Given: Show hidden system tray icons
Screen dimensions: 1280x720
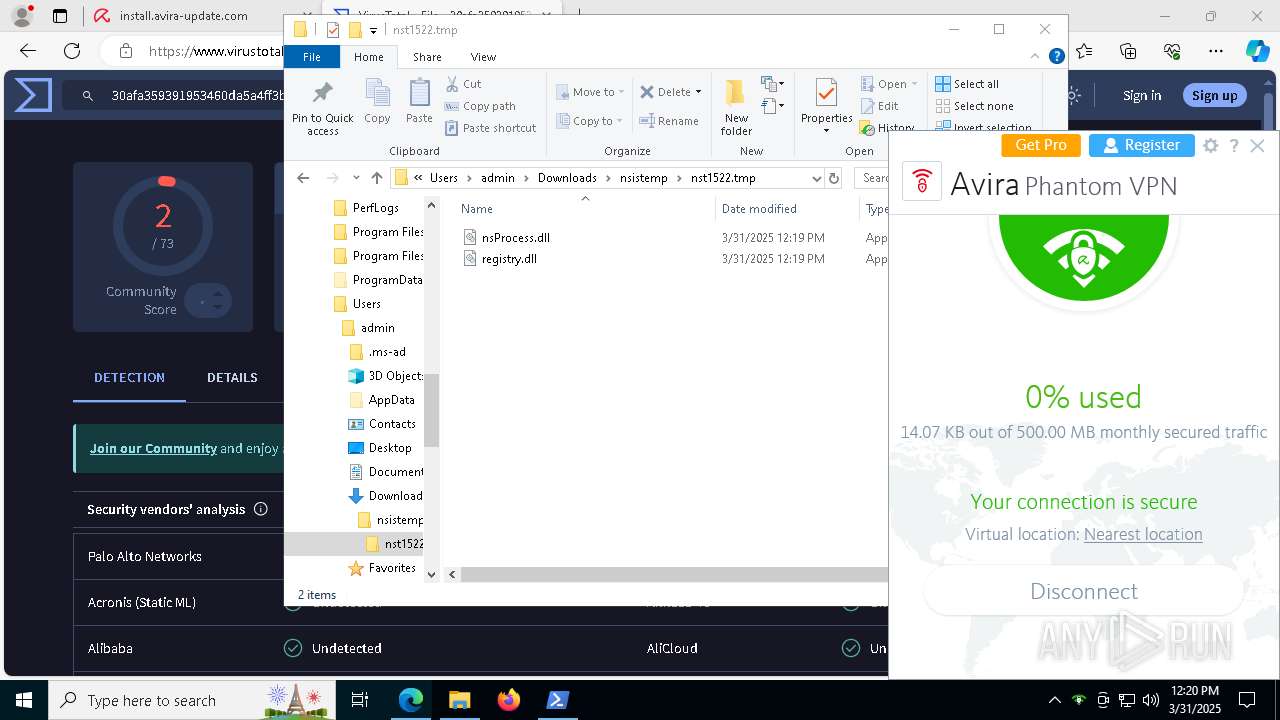Looking at the screenshot, I should (x=1054, y=700).
